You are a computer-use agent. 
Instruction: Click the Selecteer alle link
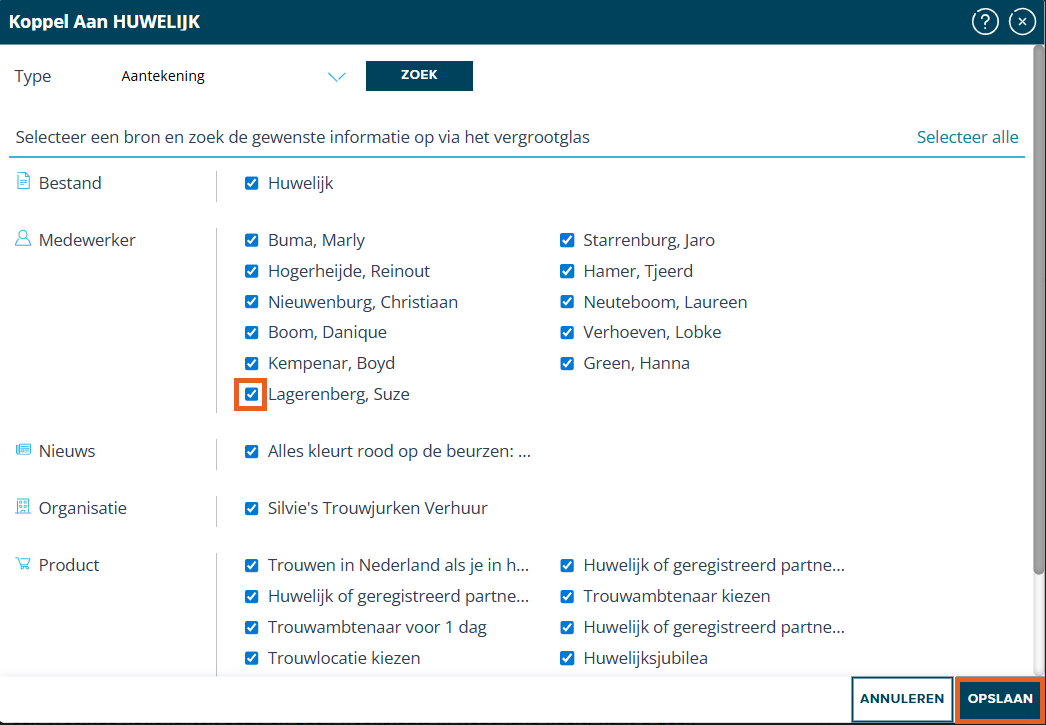click(967, 137)
